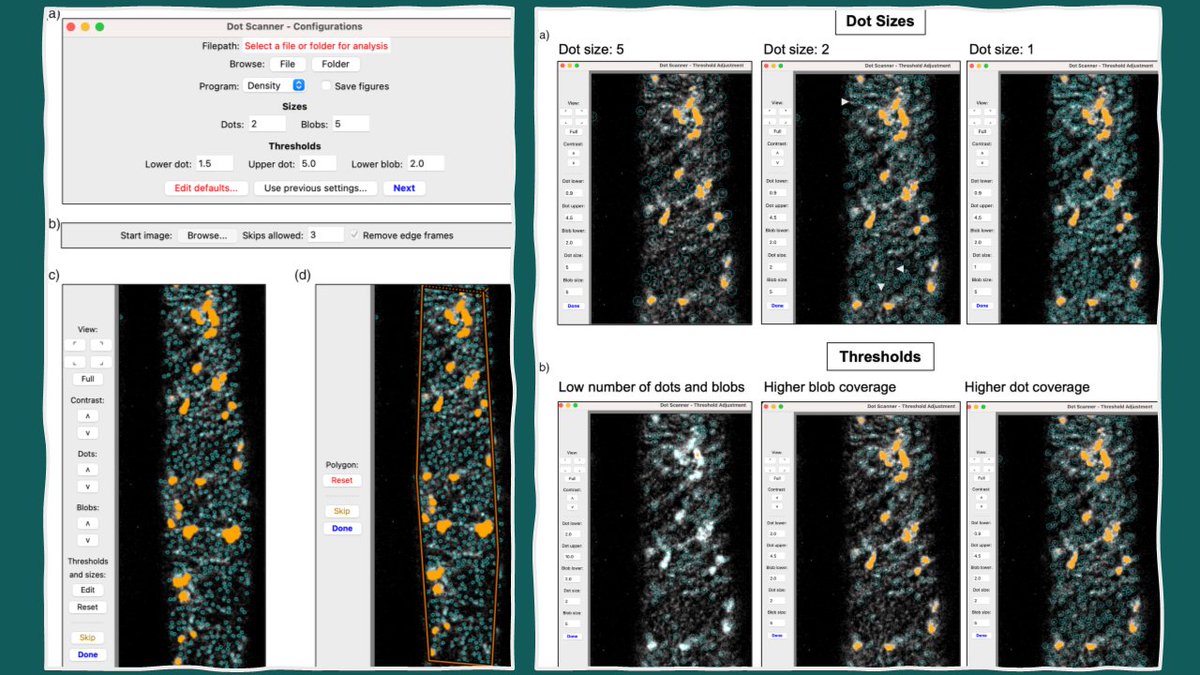Click orange Skip button in panel c
Viewport: 1200px width, 675px height.
pos(88,637)
